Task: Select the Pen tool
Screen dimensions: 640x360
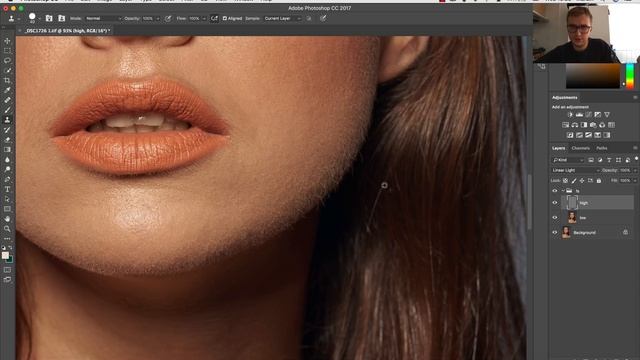Action: click(7, 180)
